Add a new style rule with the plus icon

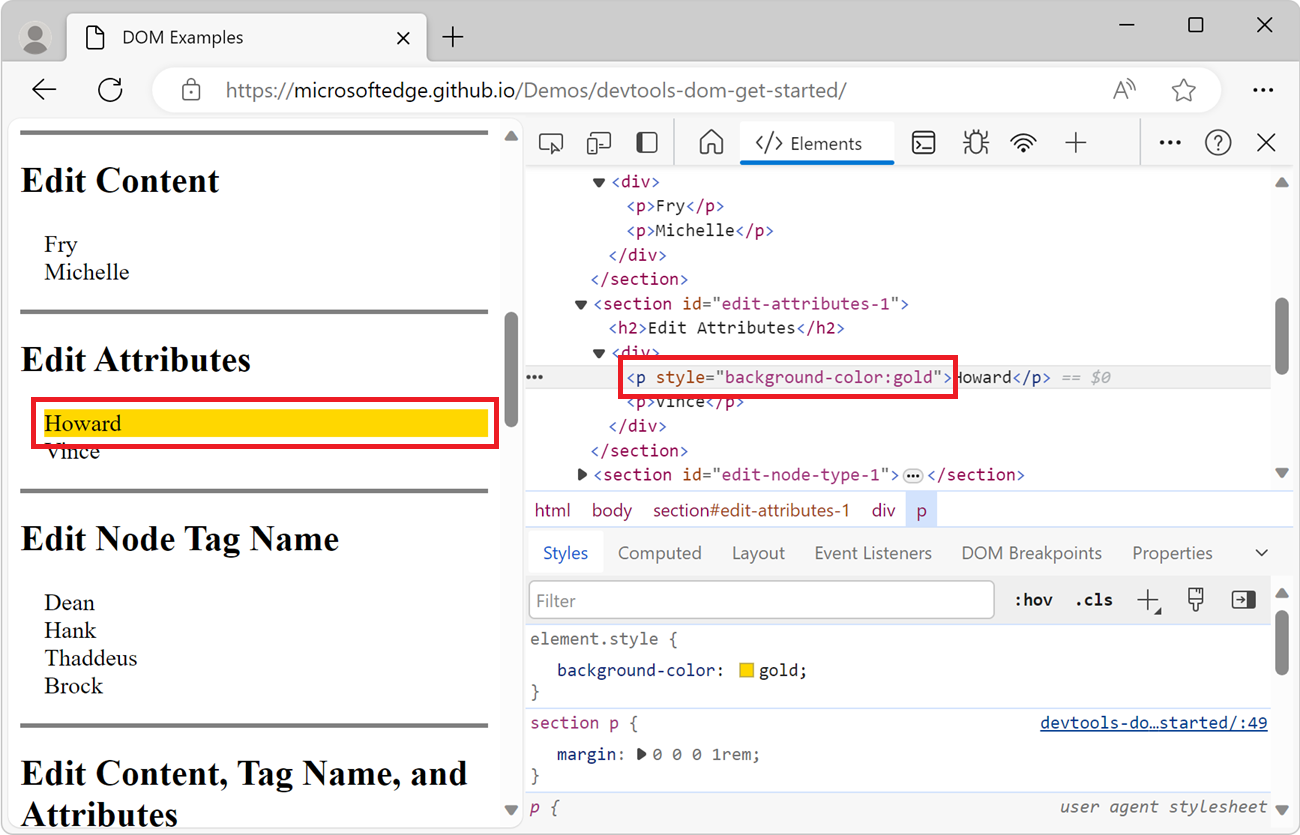1147,599
